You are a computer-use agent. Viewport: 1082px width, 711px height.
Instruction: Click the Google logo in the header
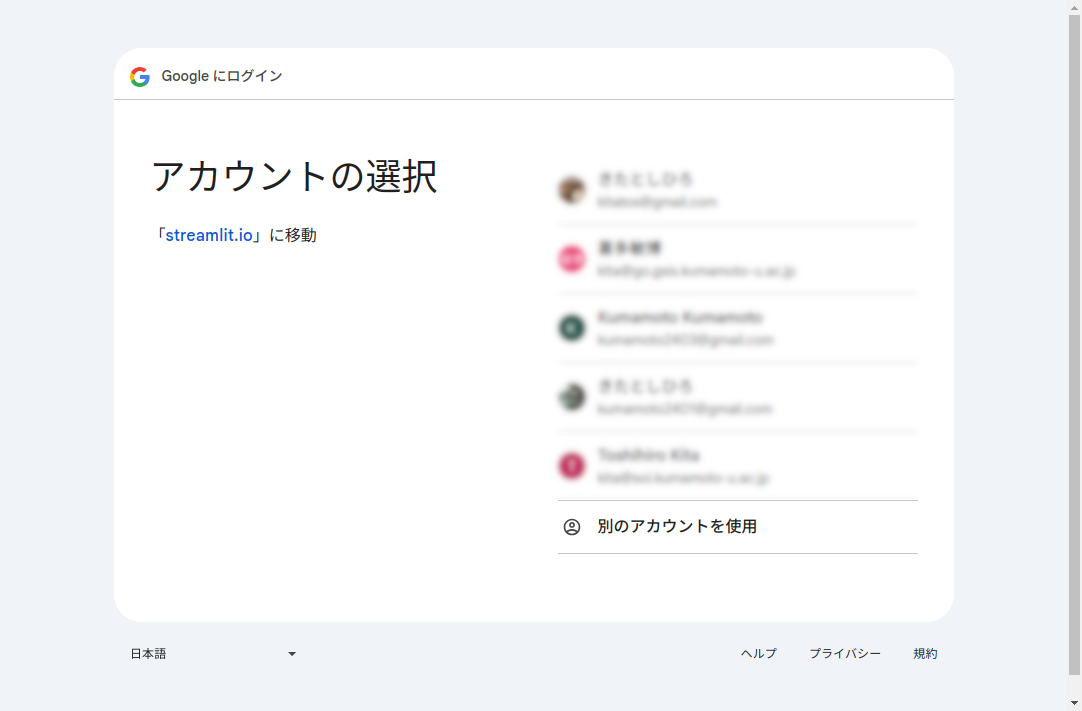[x=140, y=77]
